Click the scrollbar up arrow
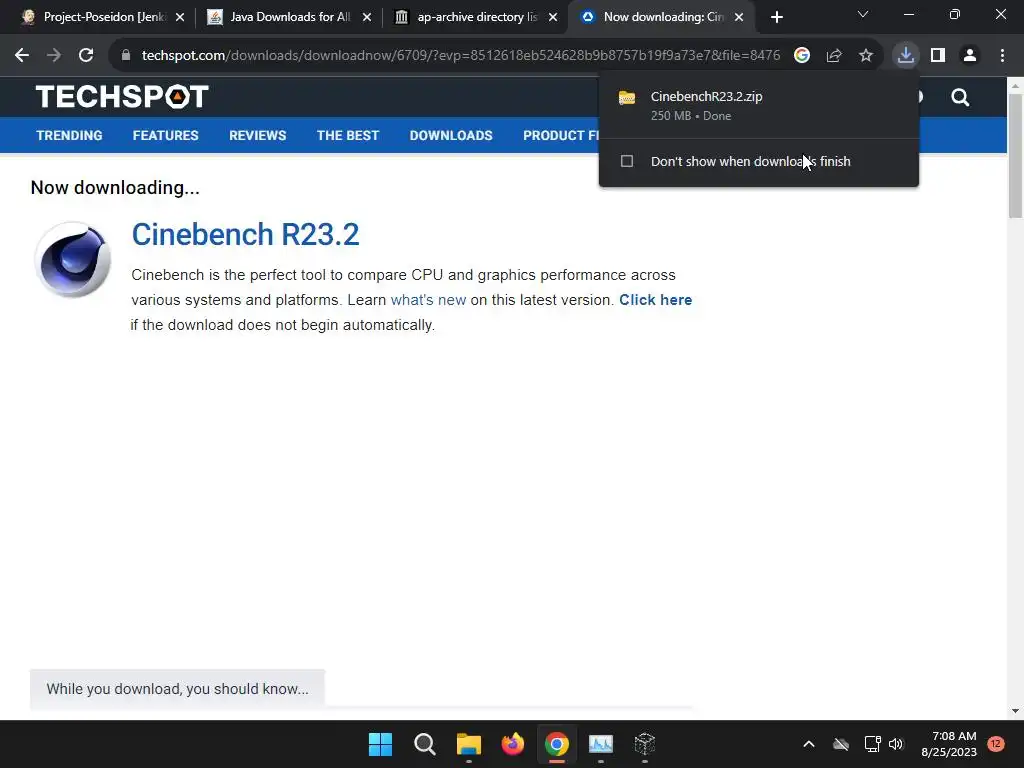The width and height of the screenshot is (1024, 768). 1015,86
